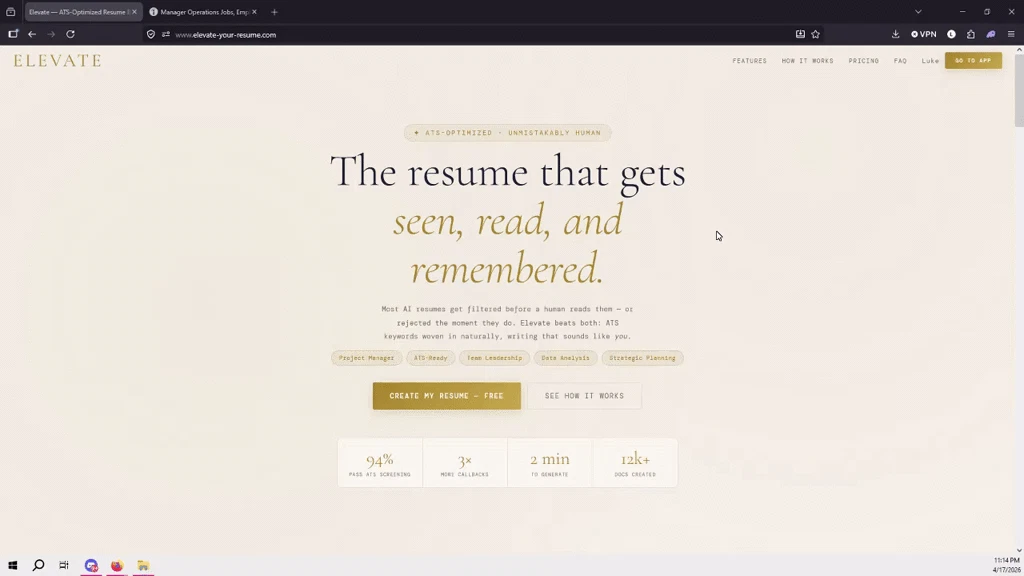Open site permissions icon in address bar
Image resolution: width=1024 pixels, height=576 pixels.
coord(166,35)
